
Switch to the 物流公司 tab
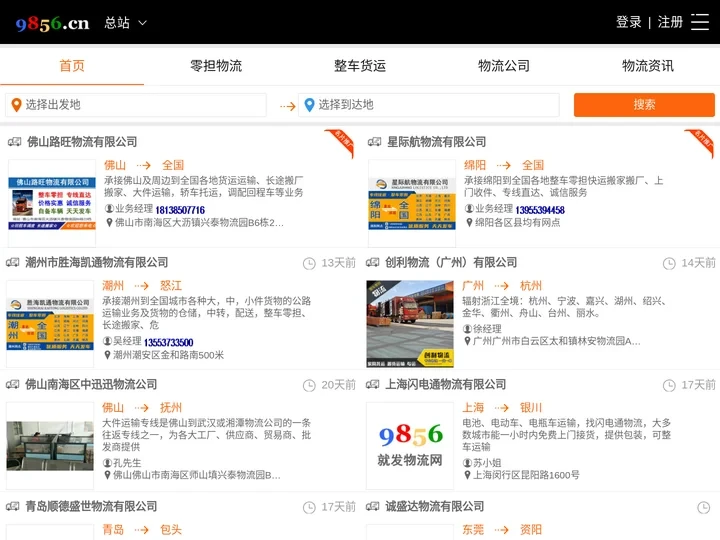tap(504, 66)
